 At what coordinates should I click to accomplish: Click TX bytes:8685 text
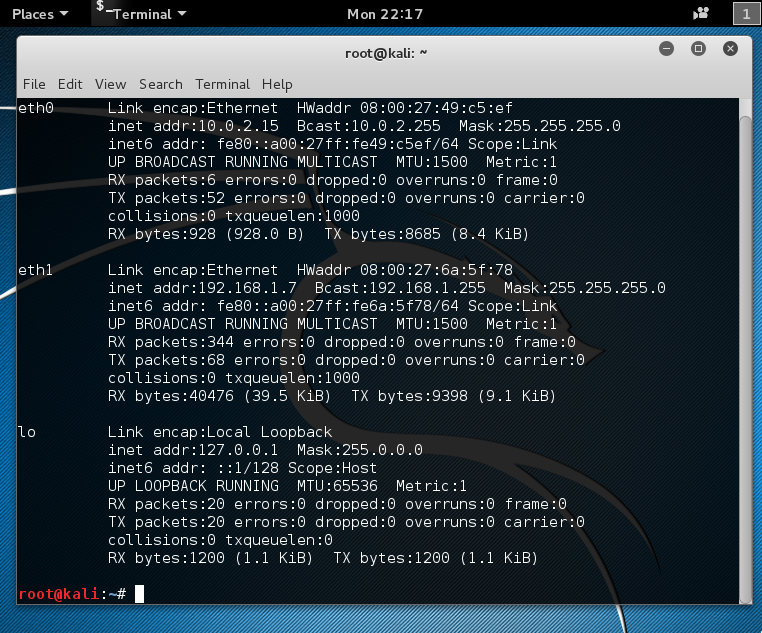coord(382,234)
